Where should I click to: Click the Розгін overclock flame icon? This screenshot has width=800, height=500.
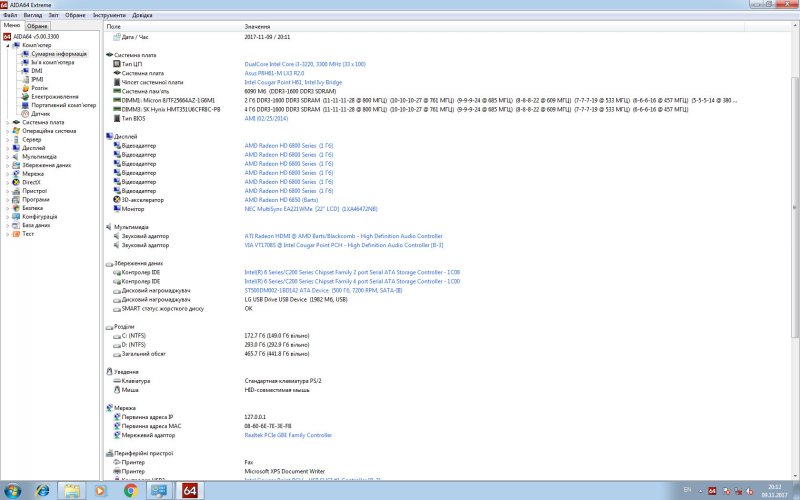[25, 87]
